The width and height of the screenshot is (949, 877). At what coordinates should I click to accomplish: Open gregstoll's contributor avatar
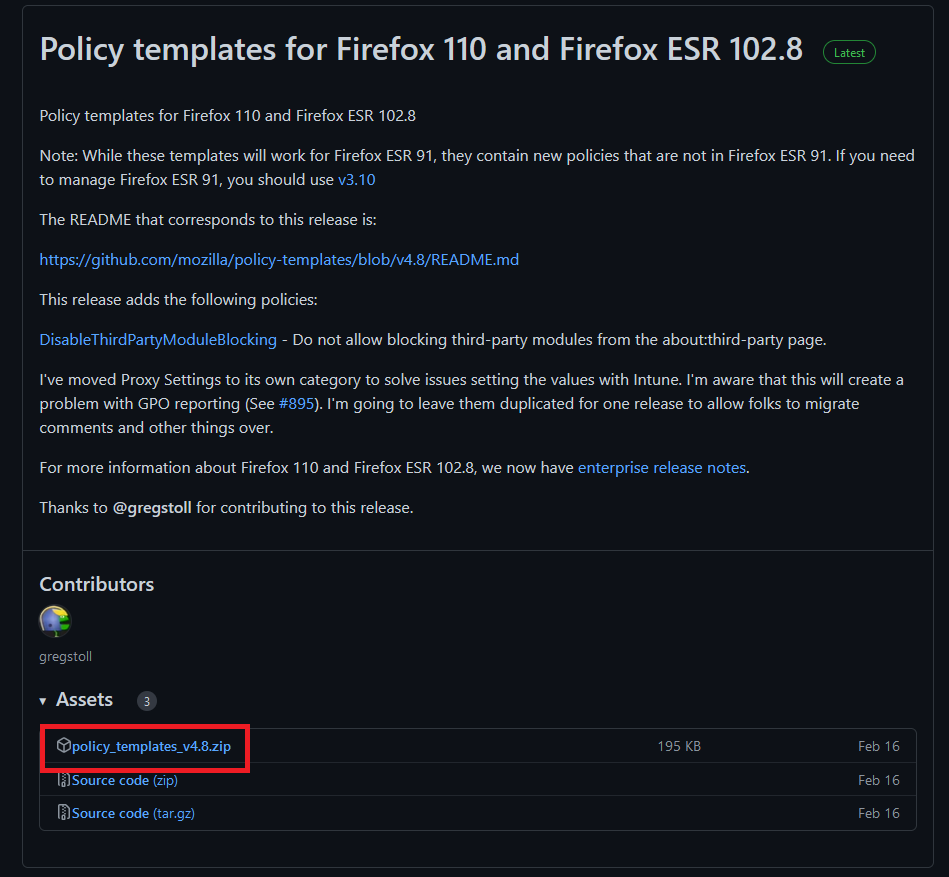(x=55, y=621)
